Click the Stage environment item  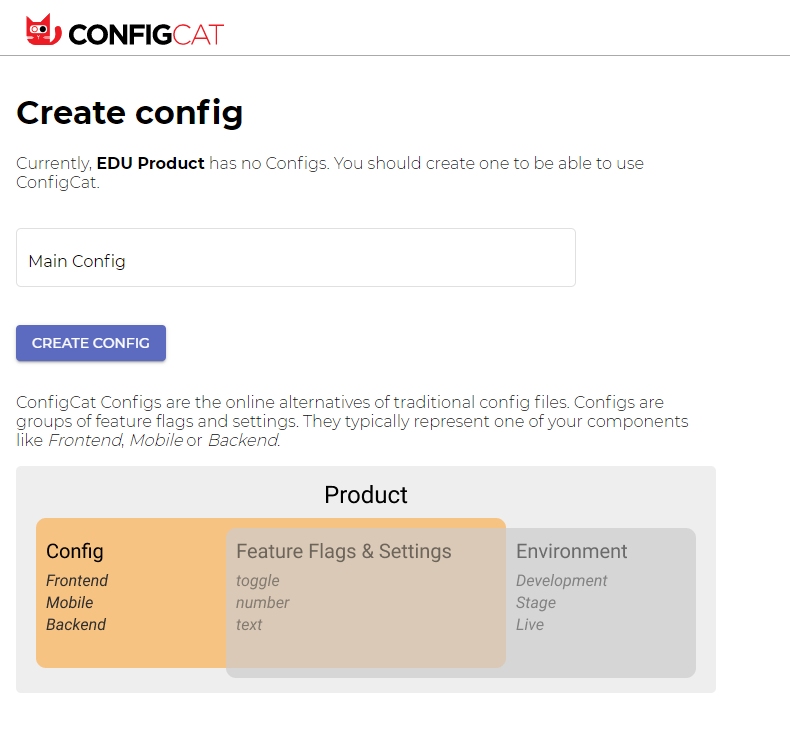click(536, 603)
